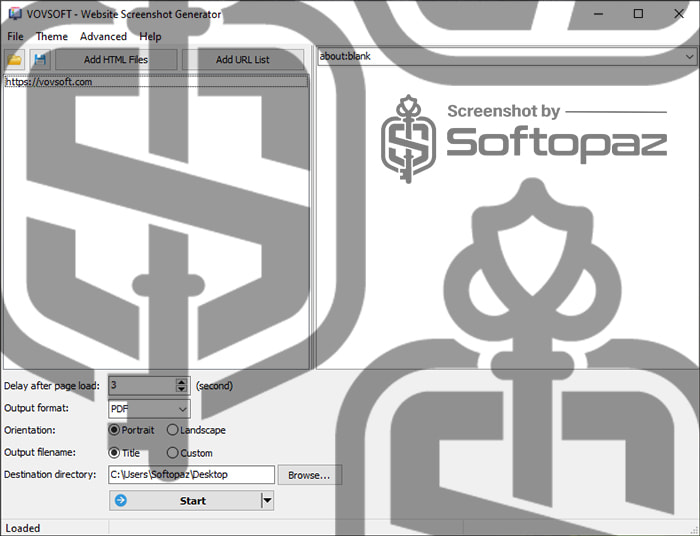Click Browse… for destination directory

(x=309, y=475)
